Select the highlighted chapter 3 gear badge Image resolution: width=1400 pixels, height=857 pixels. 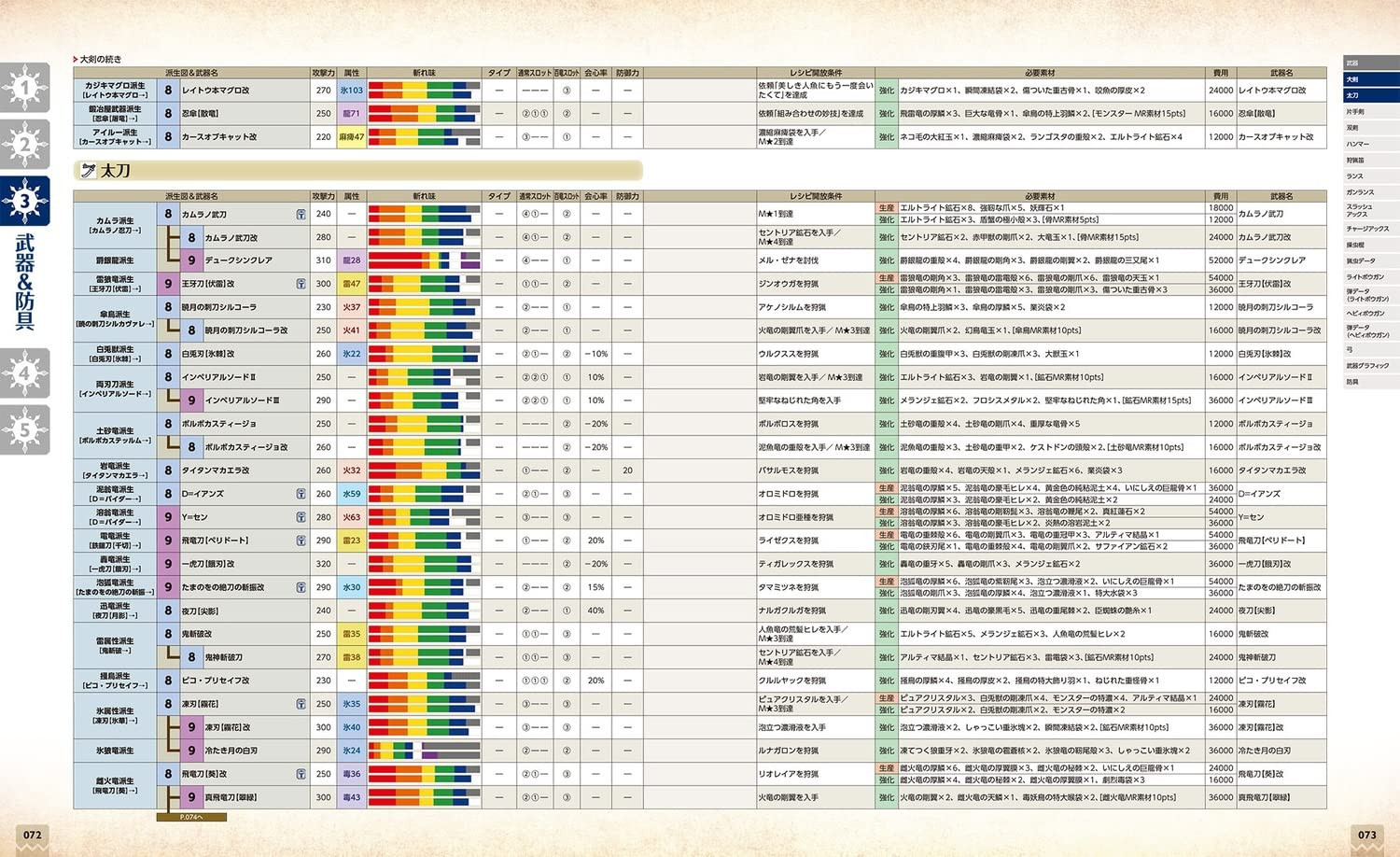tap(24, 201)
